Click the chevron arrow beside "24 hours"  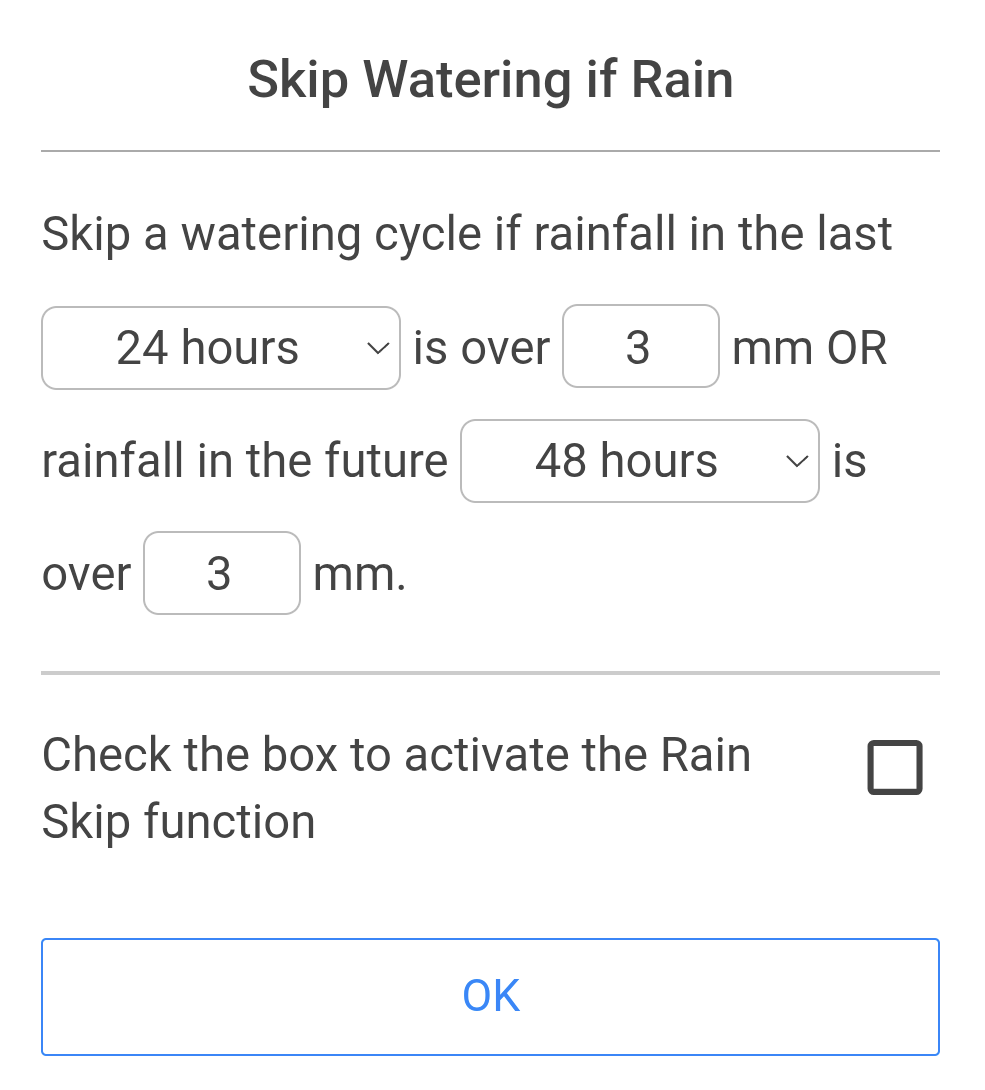coord(377,348)
